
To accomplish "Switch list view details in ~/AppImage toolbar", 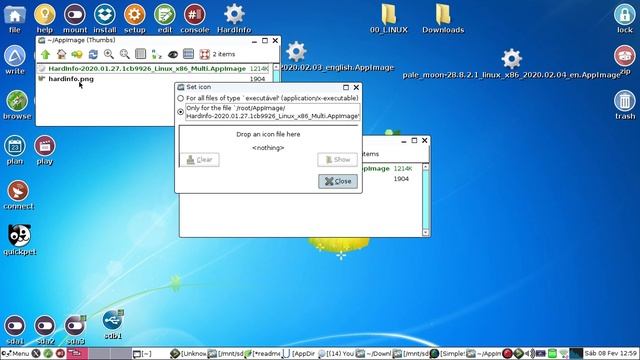I will [140, 54].
